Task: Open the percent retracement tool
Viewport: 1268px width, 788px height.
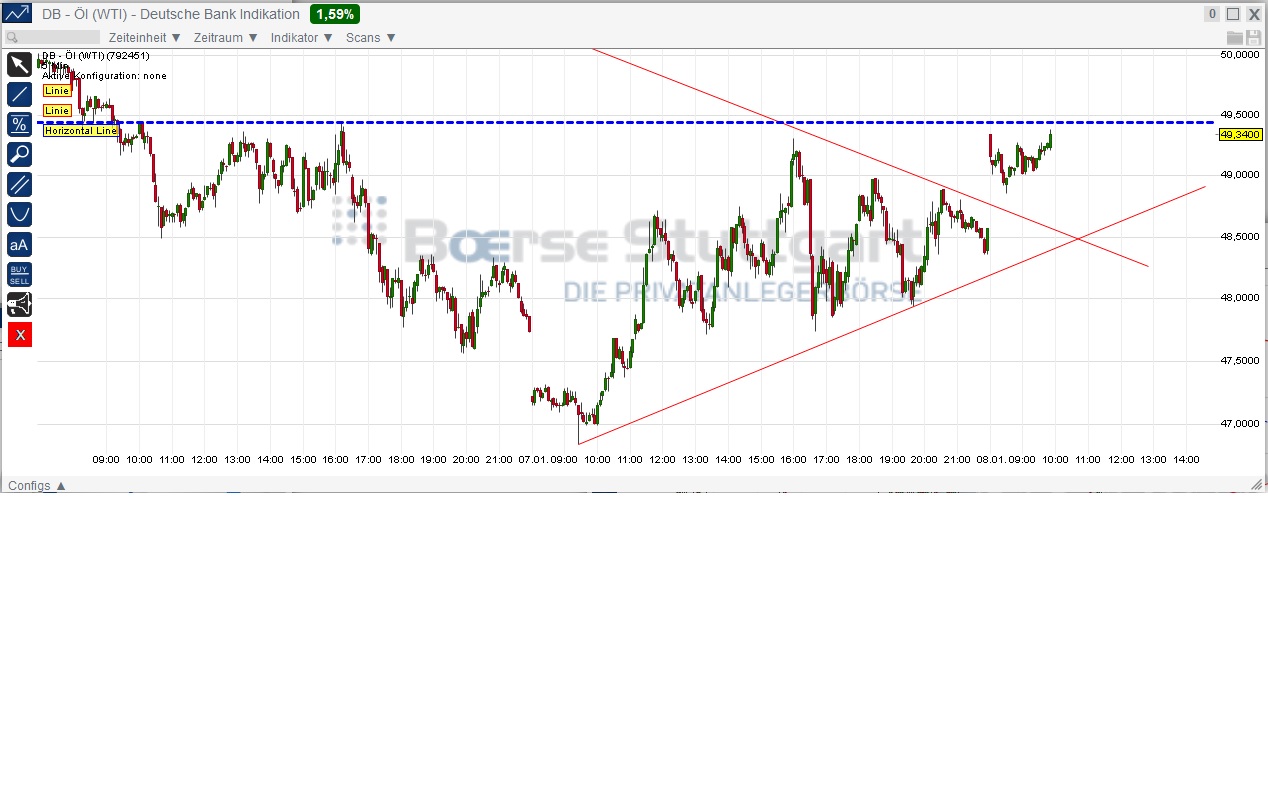Action: (18, 124)
